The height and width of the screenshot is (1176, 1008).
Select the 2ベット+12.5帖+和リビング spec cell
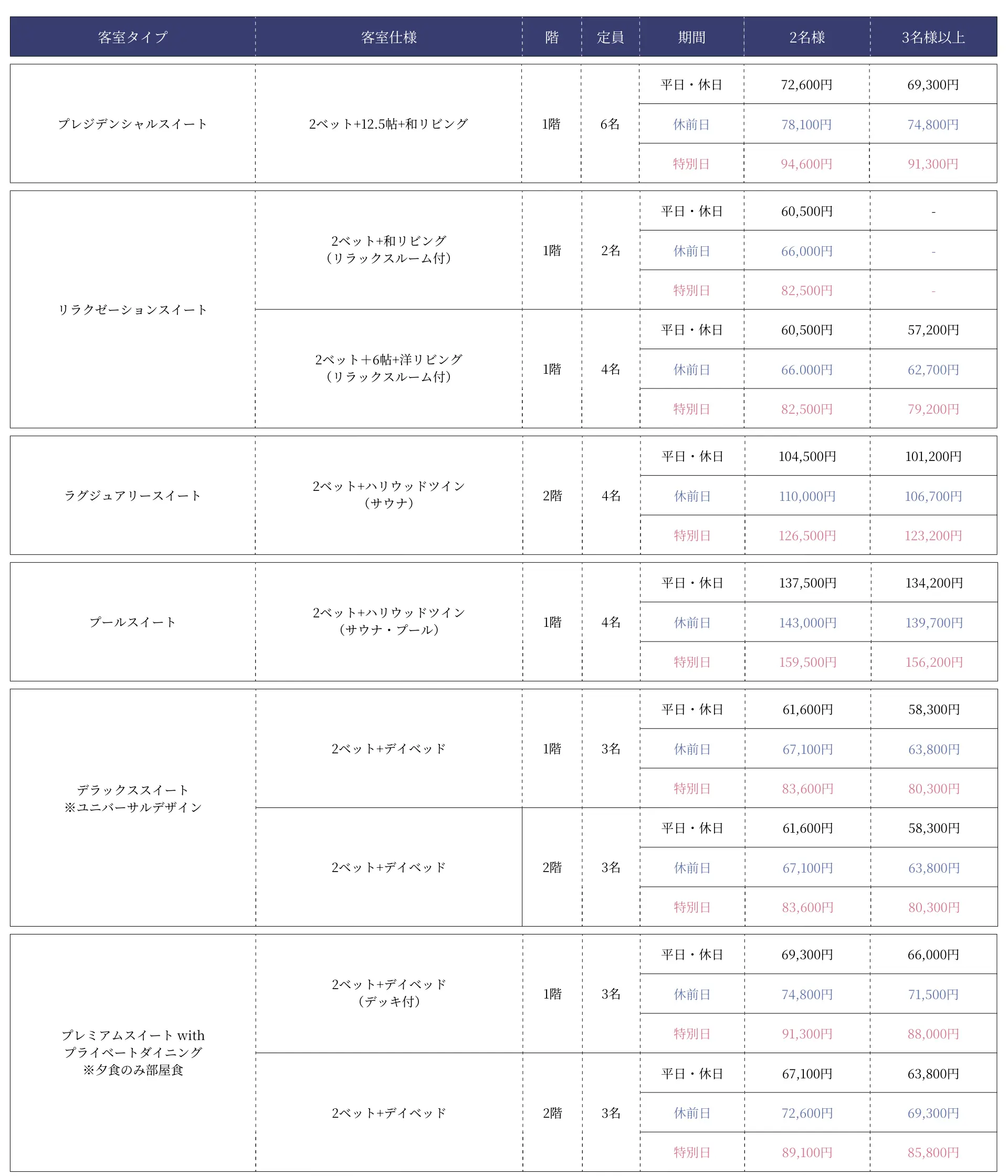click(x=389, y=124)
